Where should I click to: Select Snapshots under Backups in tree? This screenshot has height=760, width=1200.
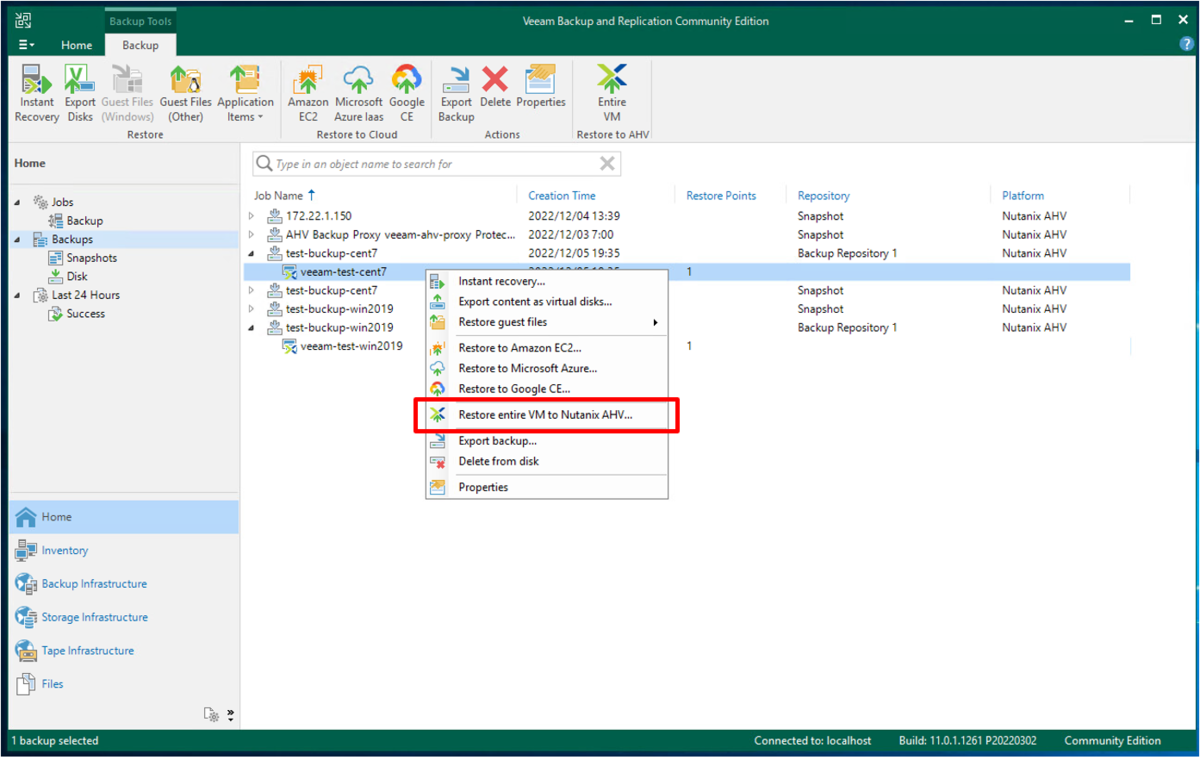coord(83,258)
